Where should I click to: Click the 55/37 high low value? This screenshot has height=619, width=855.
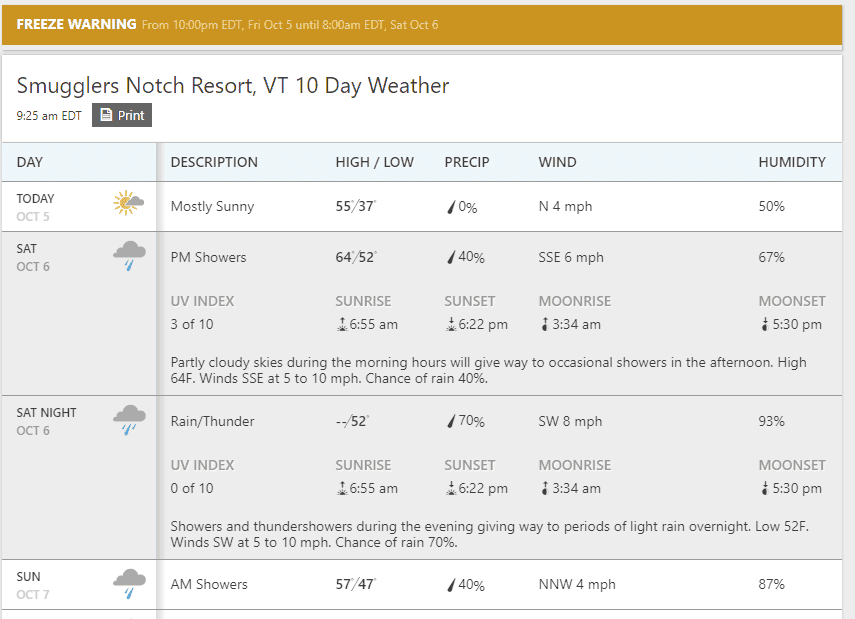point(356,206)
